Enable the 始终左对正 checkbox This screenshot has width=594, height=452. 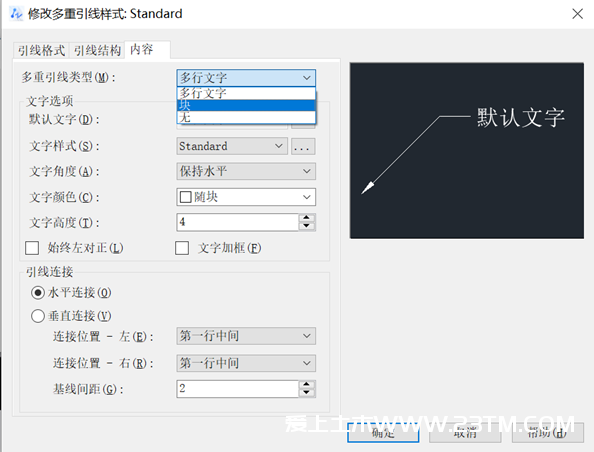click(x=32, y=248)
